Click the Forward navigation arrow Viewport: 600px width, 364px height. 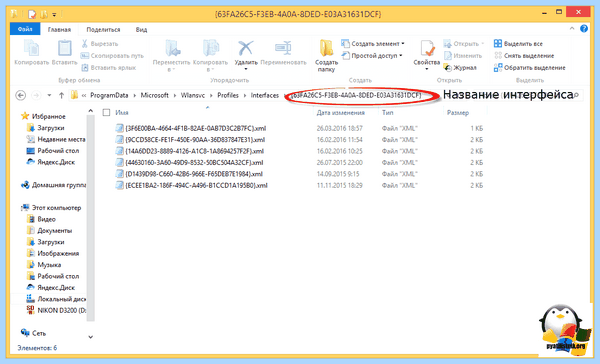[36, 95]
